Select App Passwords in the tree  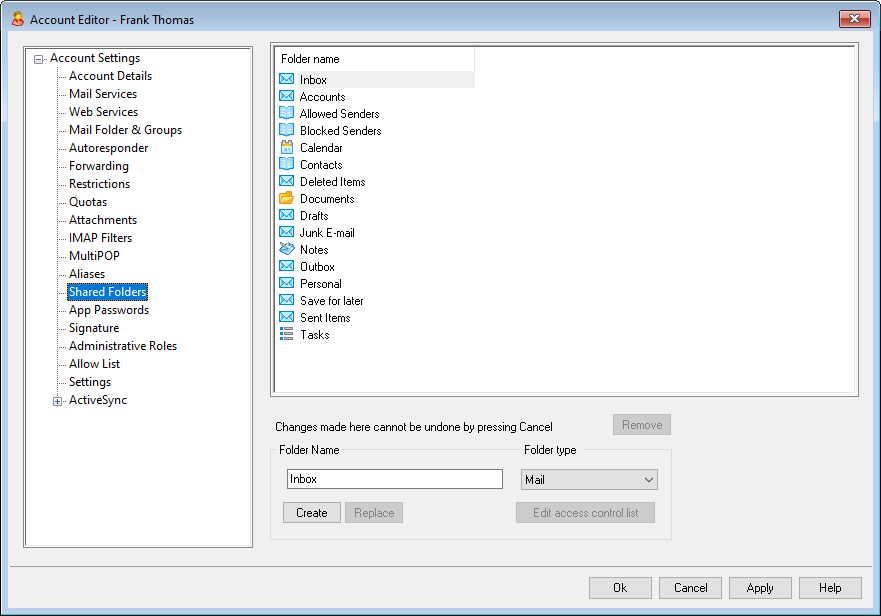tap(108, 310)
